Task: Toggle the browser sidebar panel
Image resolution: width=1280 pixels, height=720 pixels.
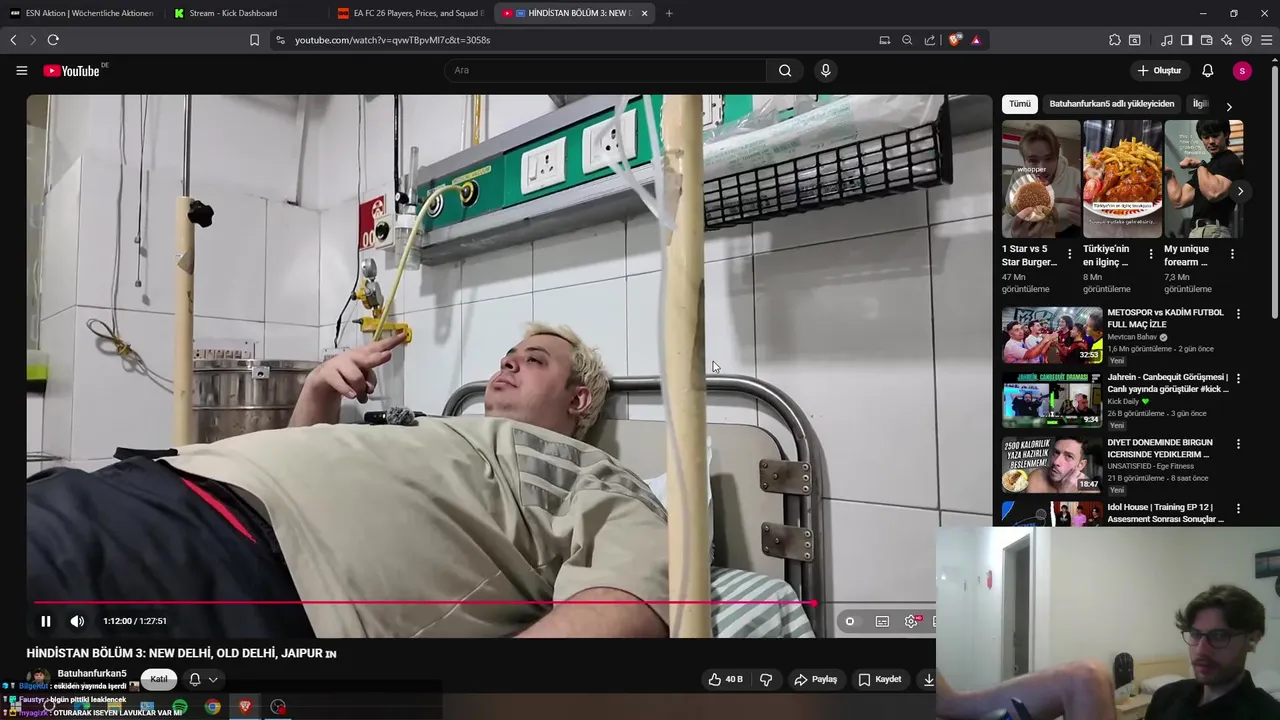Action: [x=1186, y=40]
